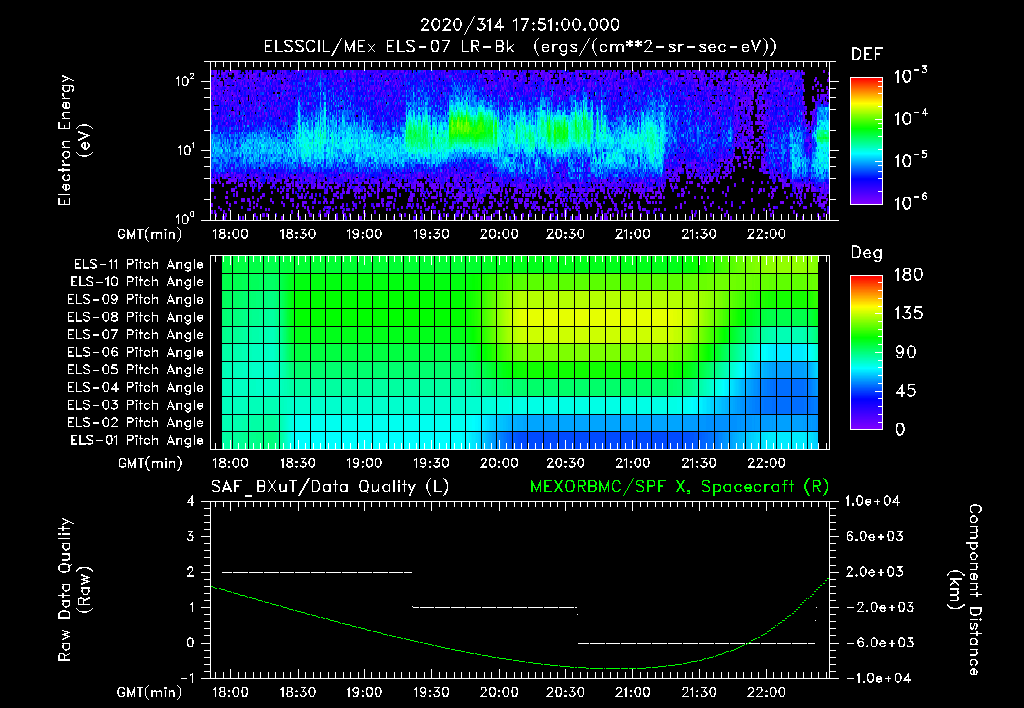
Task: Click the 180 value on Deg scale
Action: coord(908,274)
